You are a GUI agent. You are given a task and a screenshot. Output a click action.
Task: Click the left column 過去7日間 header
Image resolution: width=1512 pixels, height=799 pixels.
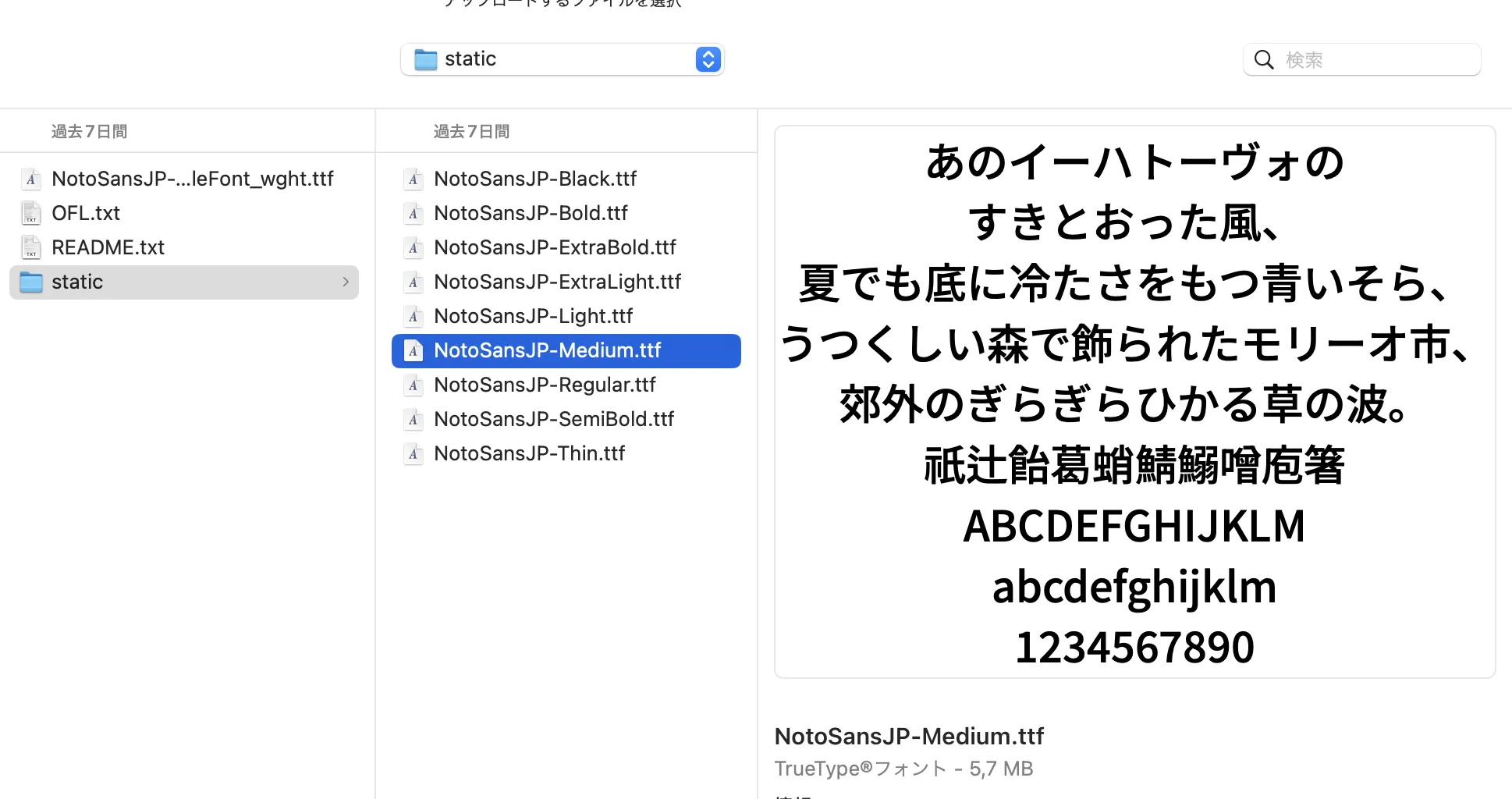click(x=90, y=131)
